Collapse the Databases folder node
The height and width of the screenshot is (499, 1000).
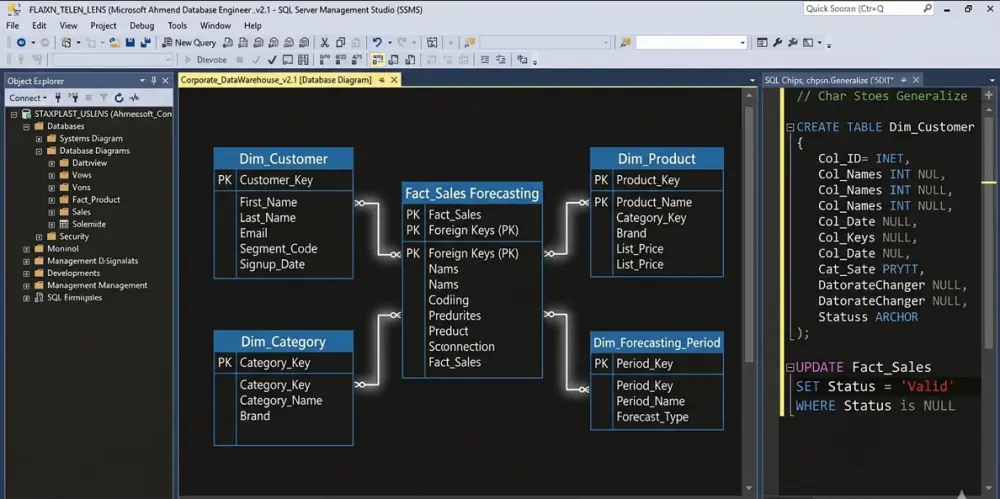(x=26, y=126)
